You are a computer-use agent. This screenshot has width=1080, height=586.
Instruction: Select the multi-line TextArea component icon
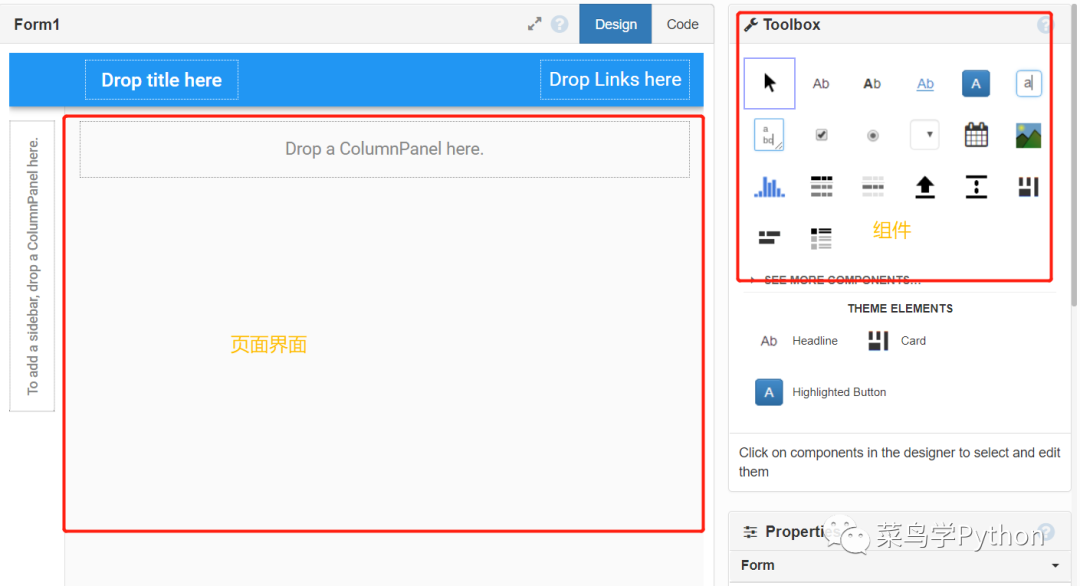point(769,135)
